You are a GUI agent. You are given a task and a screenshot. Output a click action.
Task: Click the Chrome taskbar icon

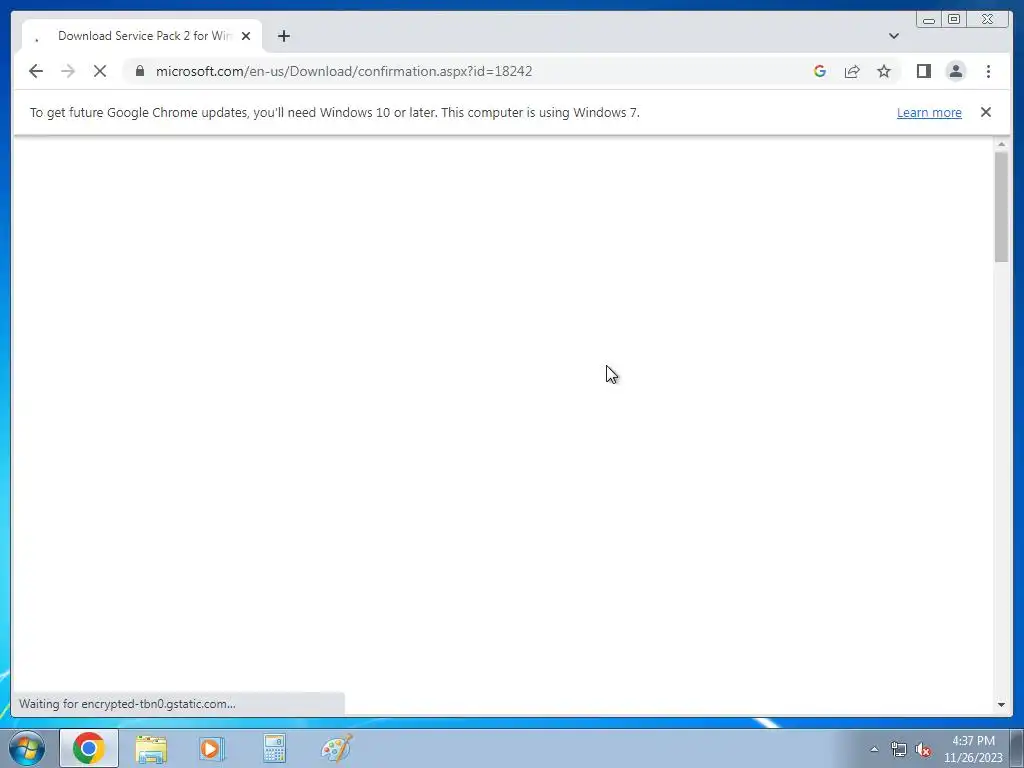click(89, 748)
